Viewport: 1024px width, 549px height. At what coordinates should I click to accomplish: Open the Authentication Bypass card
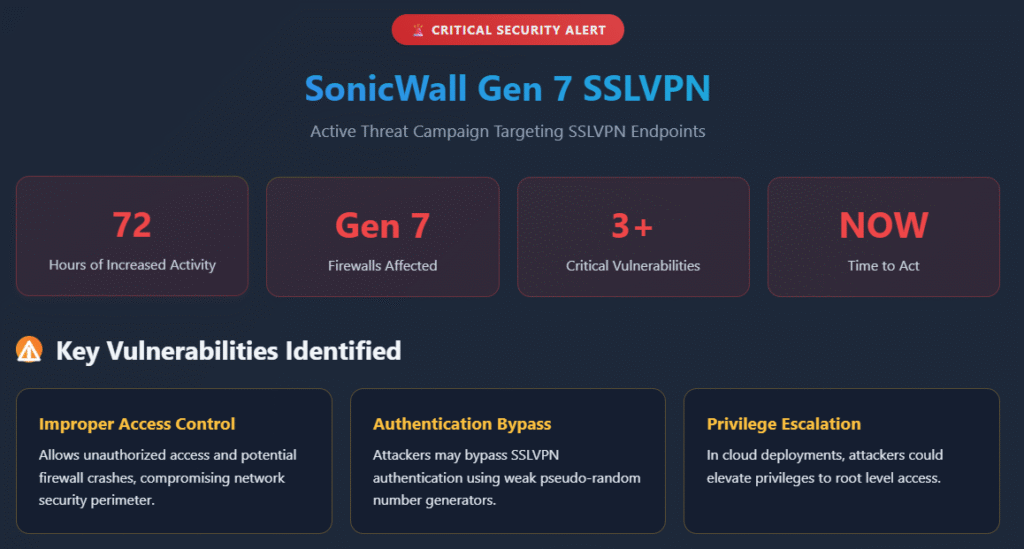click(508, 461)
